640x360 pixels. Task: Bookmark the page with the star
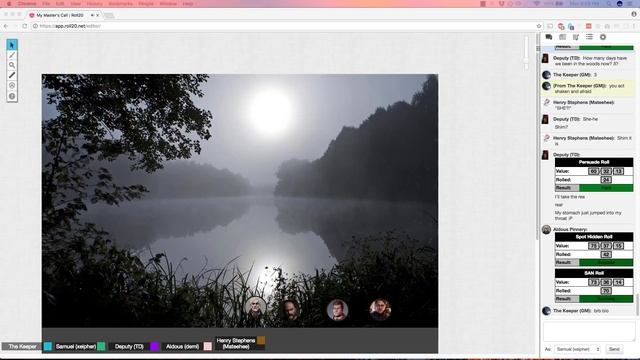coord(539,26)
